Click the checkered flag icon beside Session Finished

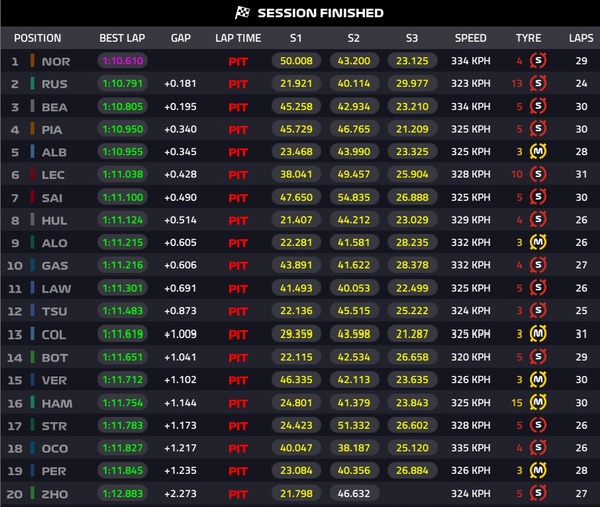242,13
